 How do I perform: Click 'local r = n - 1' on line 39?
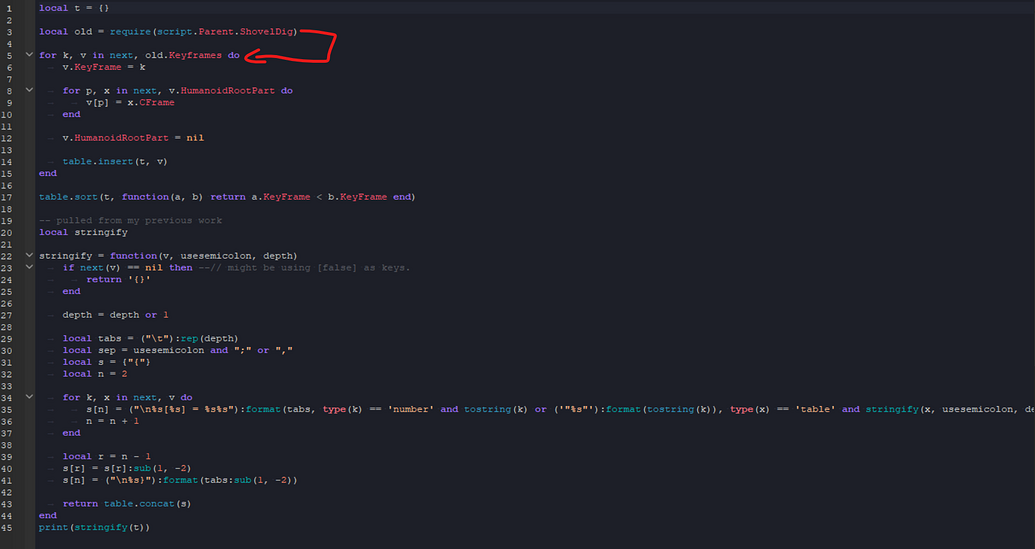tap(107, 457)
